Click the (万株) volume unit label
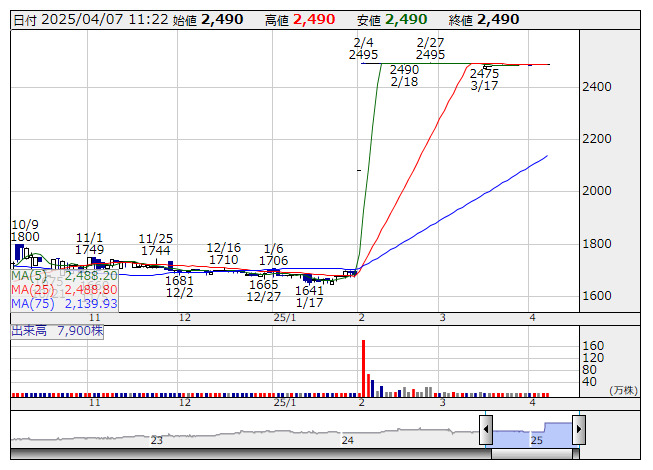This screenshot has height=470, width=653. (623, 390)
